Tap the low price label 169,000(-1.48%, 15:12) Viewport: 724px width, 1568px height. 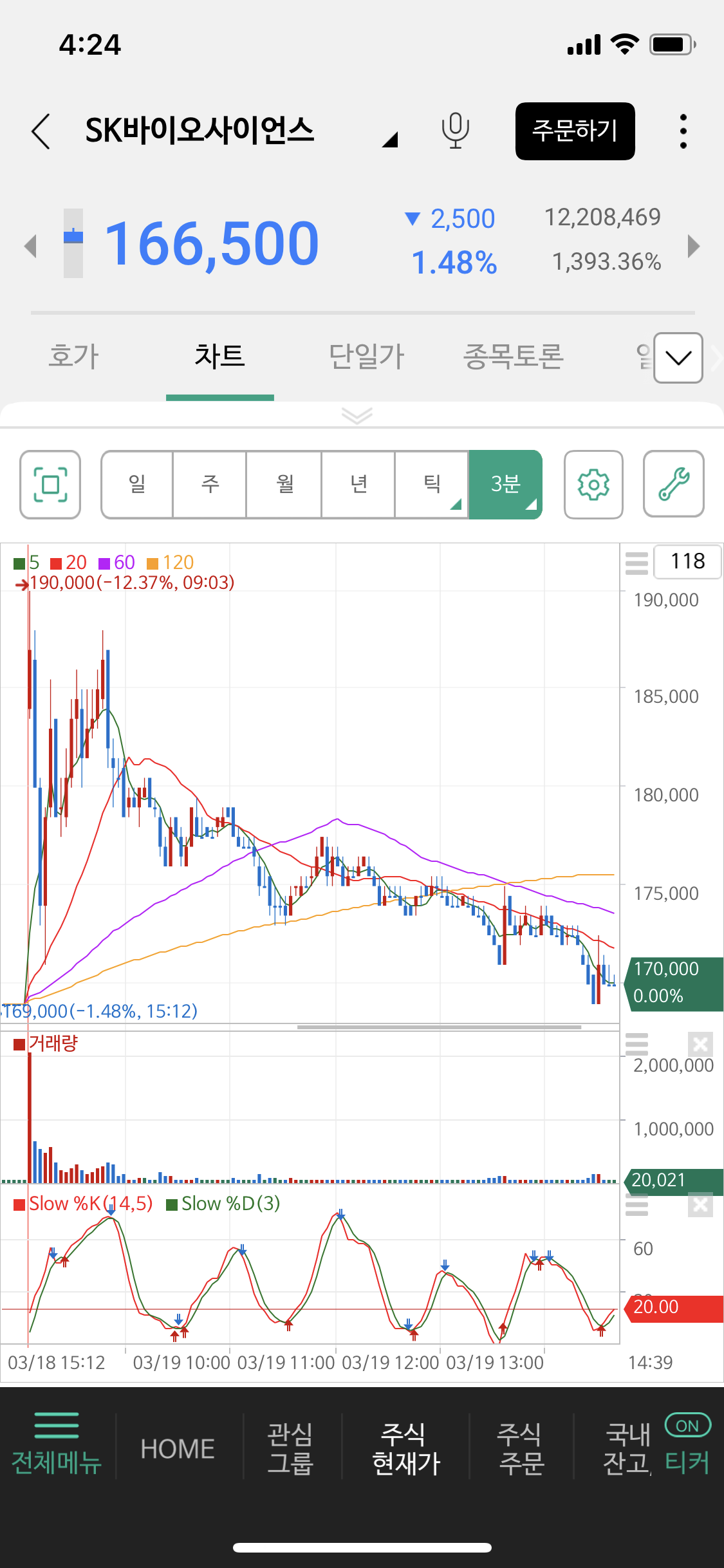100,1011
